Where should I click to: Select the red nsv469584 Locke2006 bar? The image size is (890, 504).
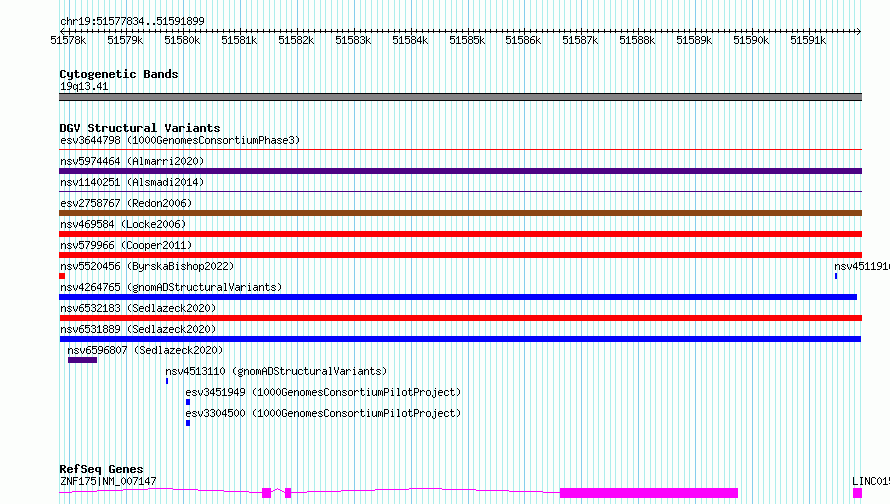click(460, 234)
